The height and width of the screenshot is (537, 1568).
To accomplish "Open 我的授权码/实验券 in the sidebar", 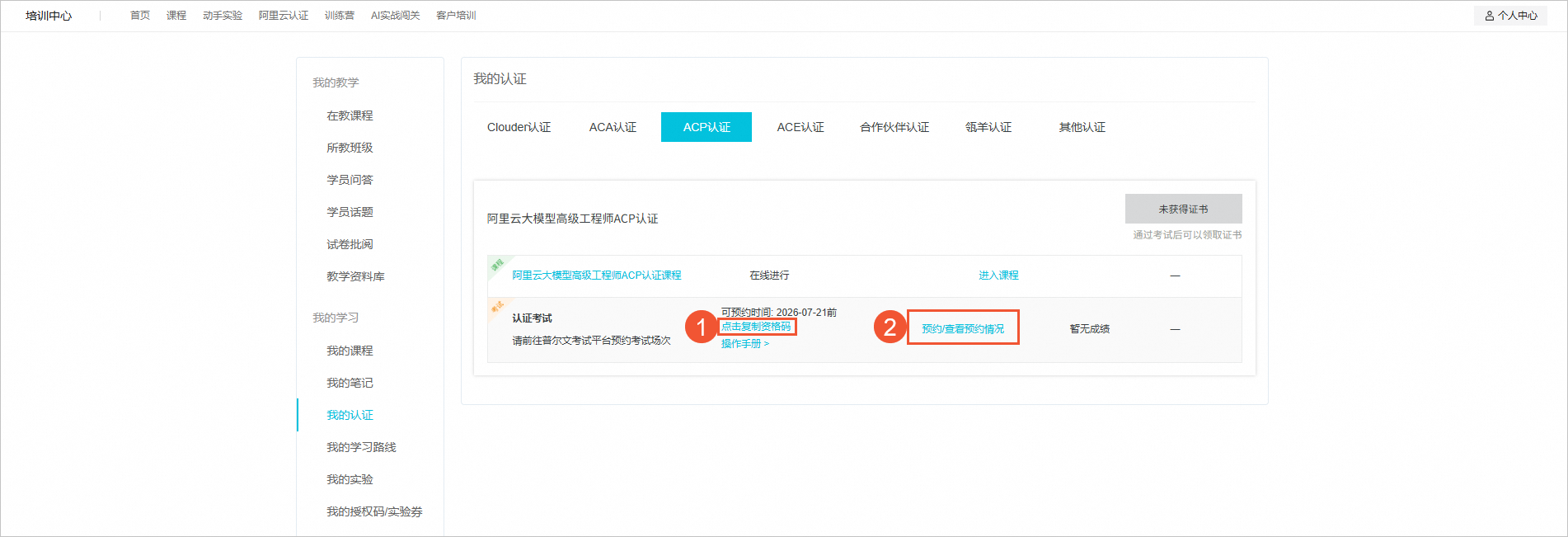I will (x=374, y=511).
